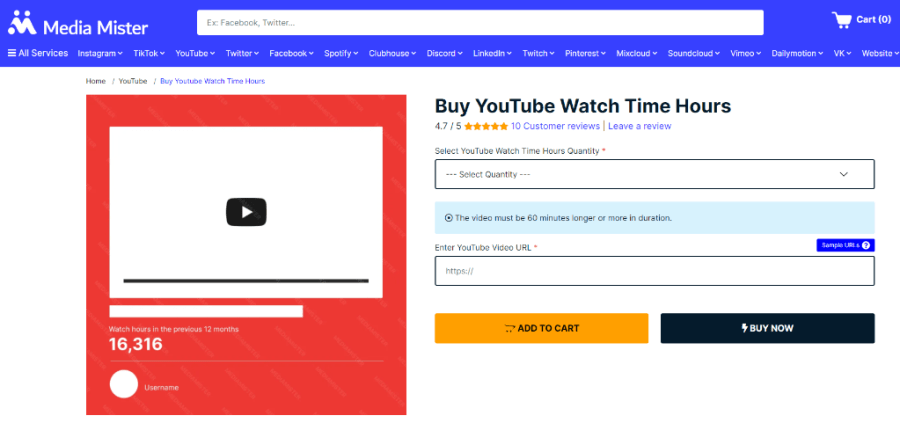Go to YouTube breadcrumb link
This screenshot has height=423, width=900.
133,82
